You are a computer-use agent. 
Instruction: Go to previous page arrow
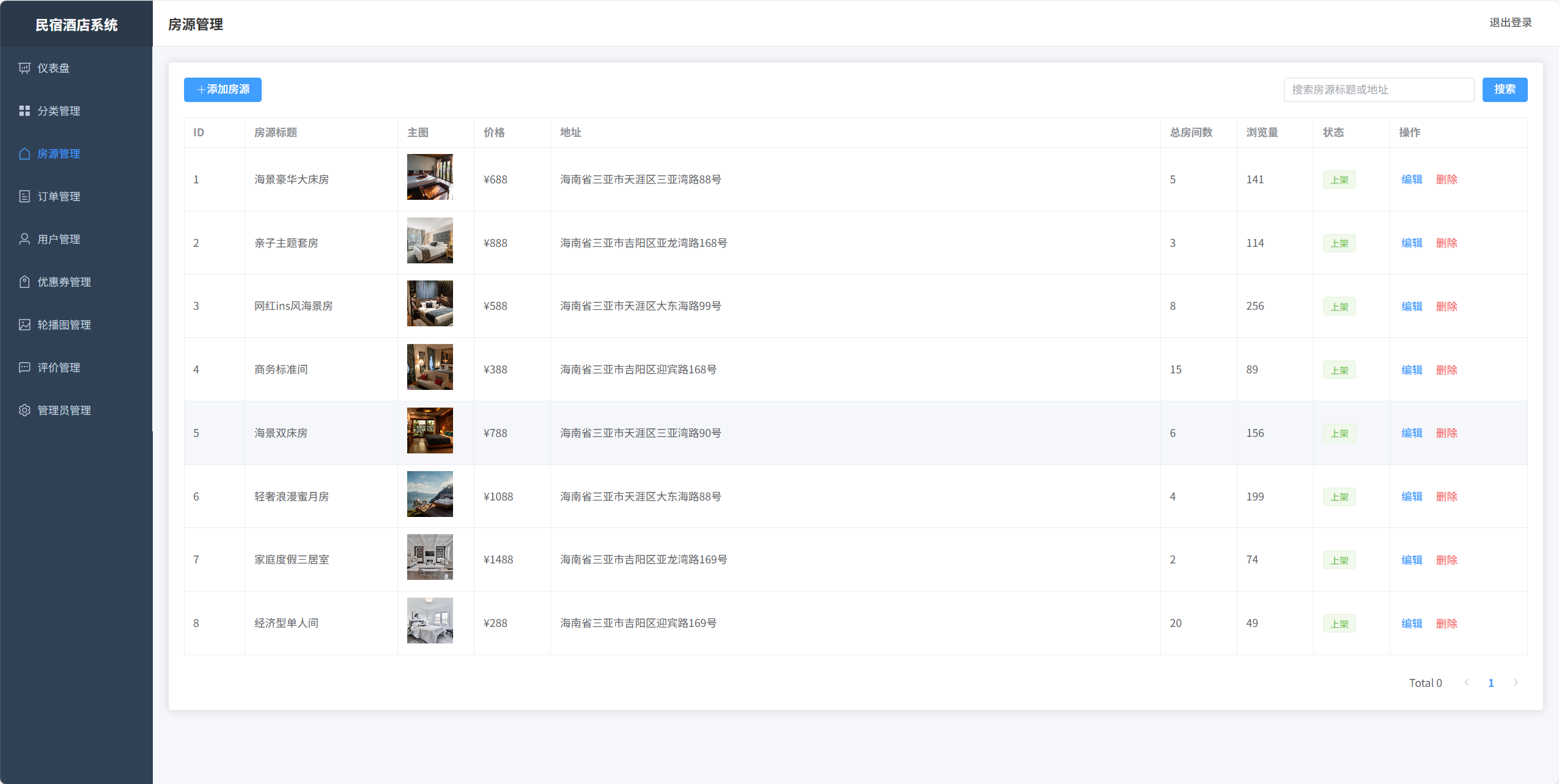pyautogui.click(x=1466, y=683)
